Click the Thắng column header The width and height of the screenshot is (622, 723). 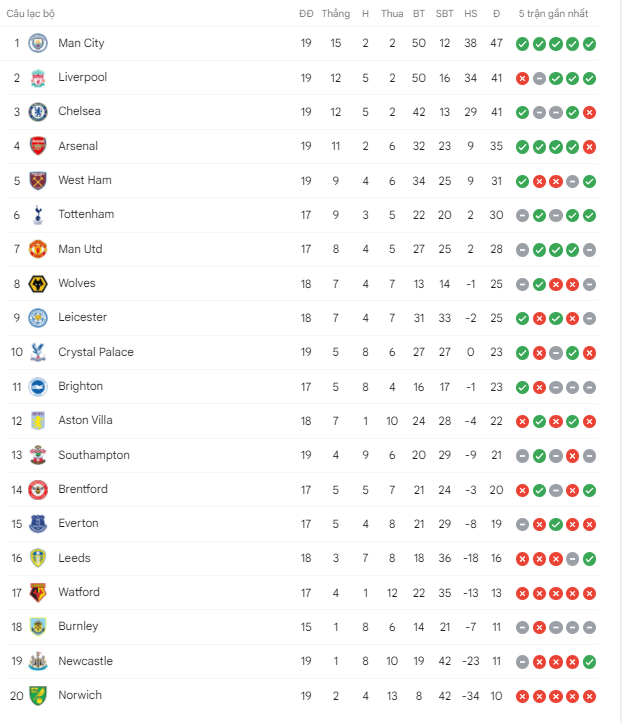tap(336, 14)
